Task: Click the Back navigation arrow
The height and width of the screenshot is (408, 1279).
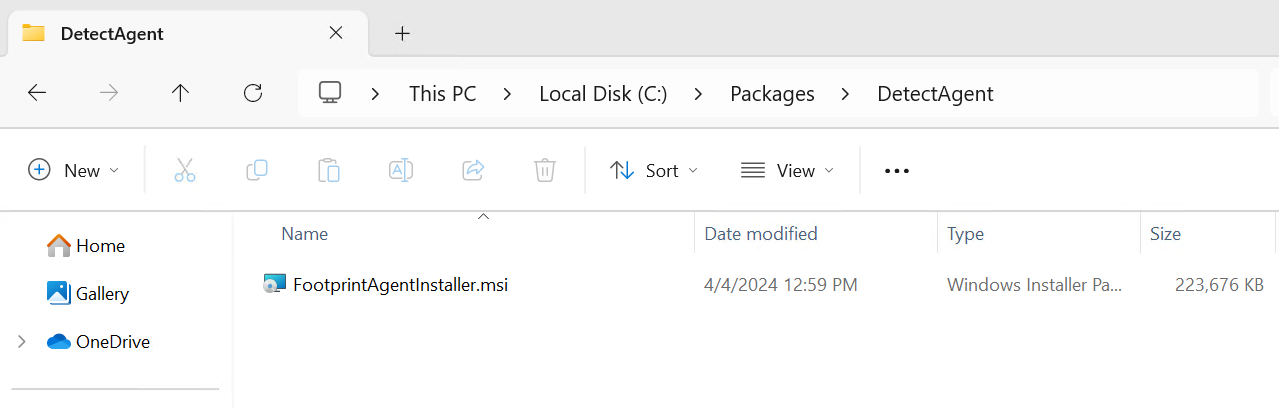Action: (37, 93)
